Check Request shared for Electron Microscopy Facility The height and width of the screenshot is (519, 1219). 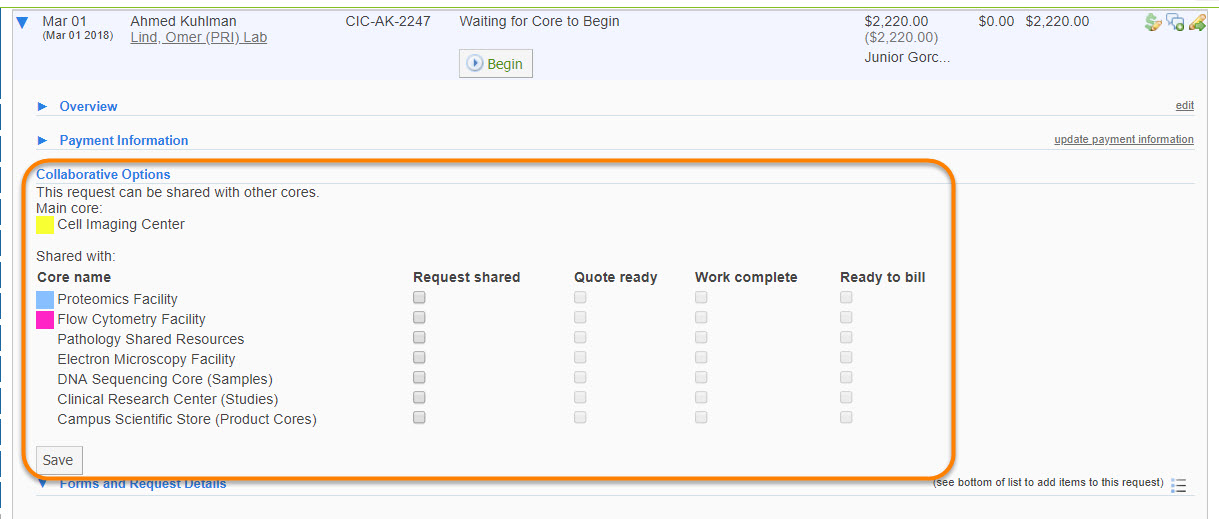coord(419,358)
